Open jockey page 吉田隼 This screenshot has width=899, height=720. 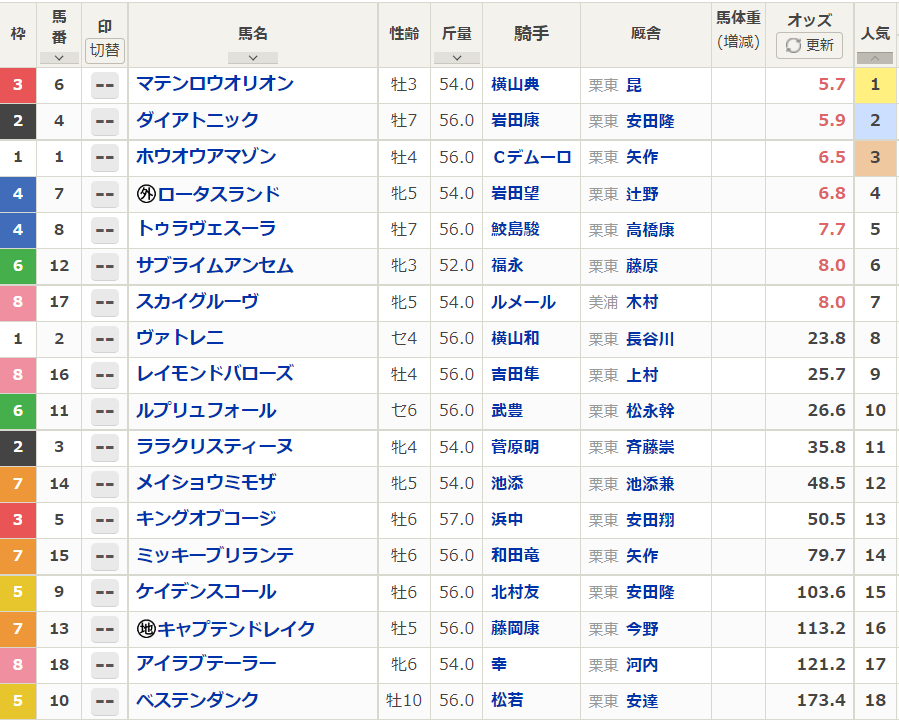point(515,374)
